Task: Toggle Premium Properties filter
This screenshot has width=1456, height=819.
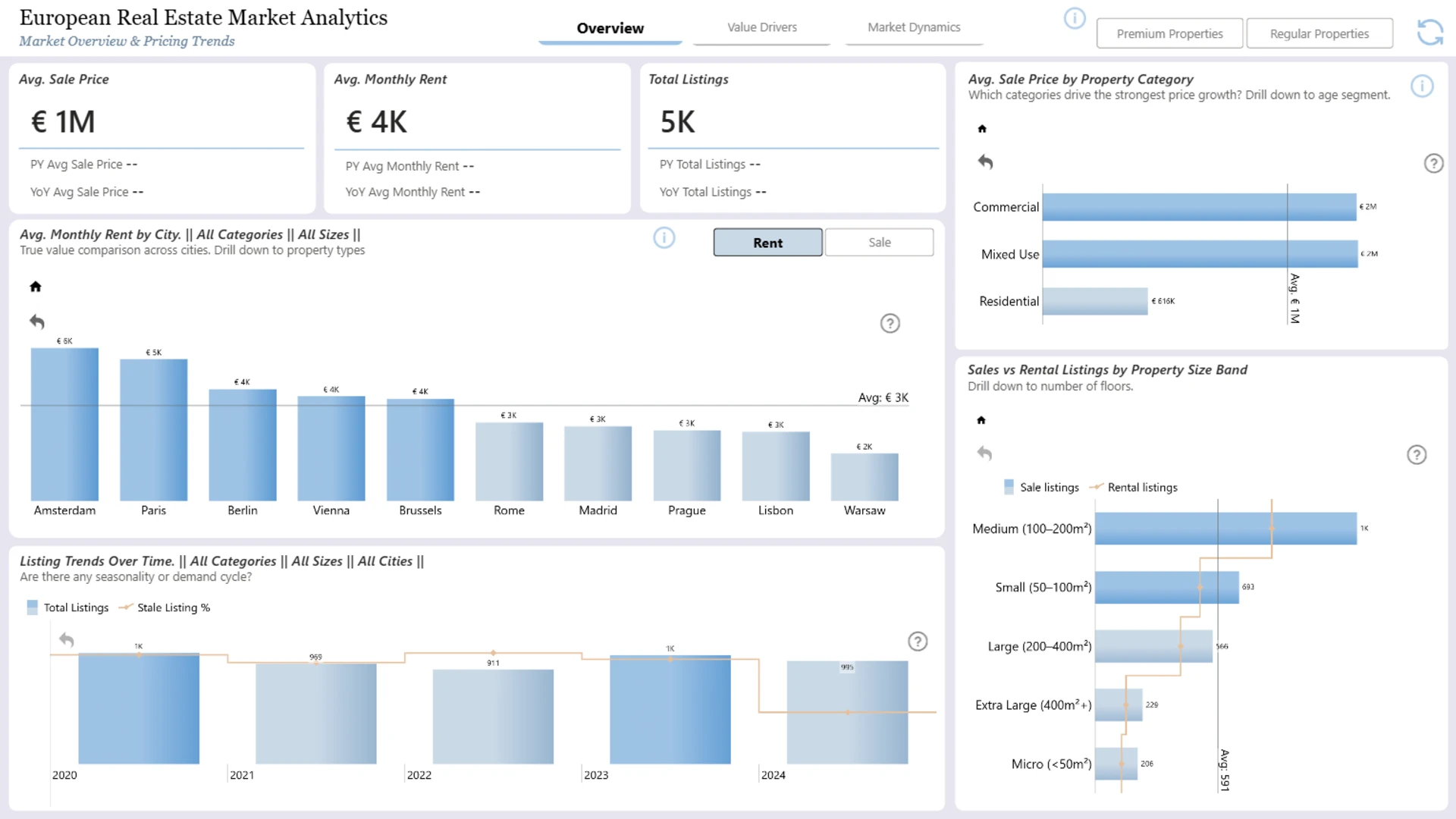Action: pyautogui.click(x=1169, y=33)
